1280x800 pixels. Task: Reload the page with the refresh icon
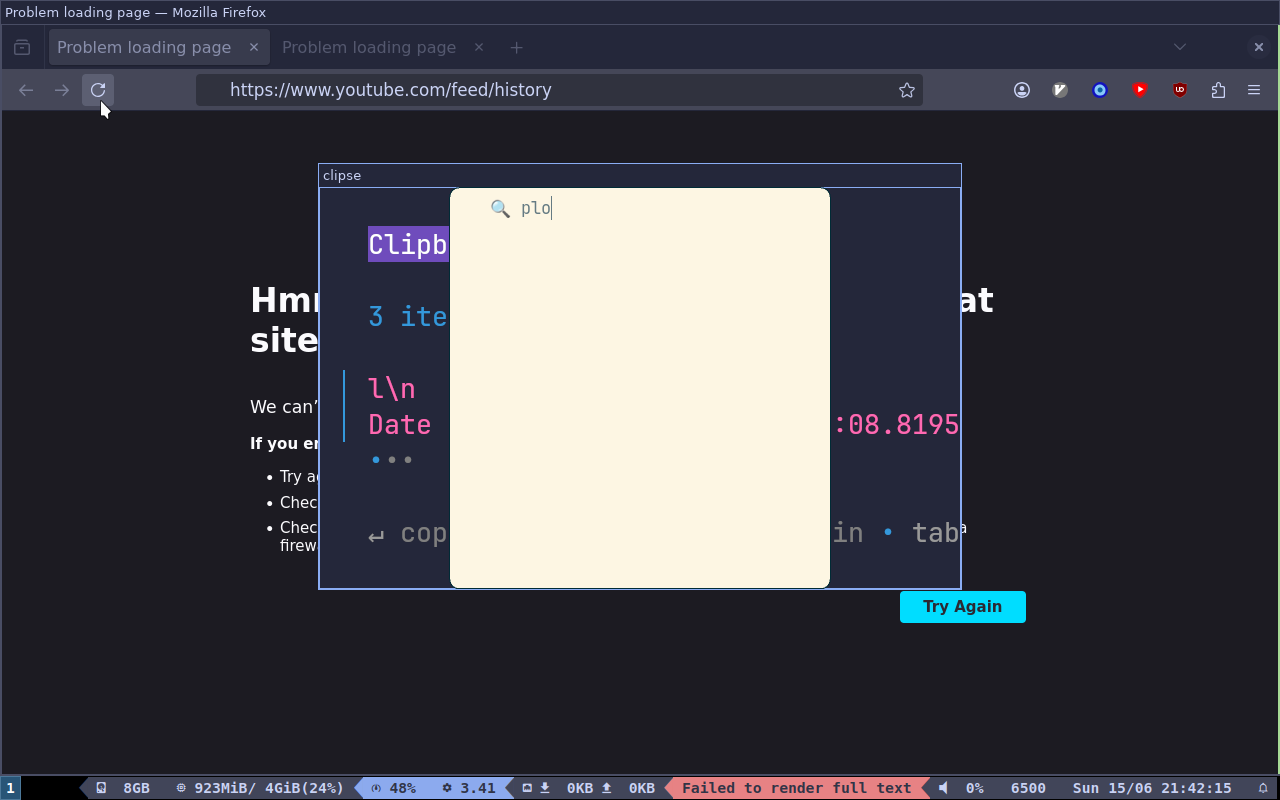(x=98, y=90)
